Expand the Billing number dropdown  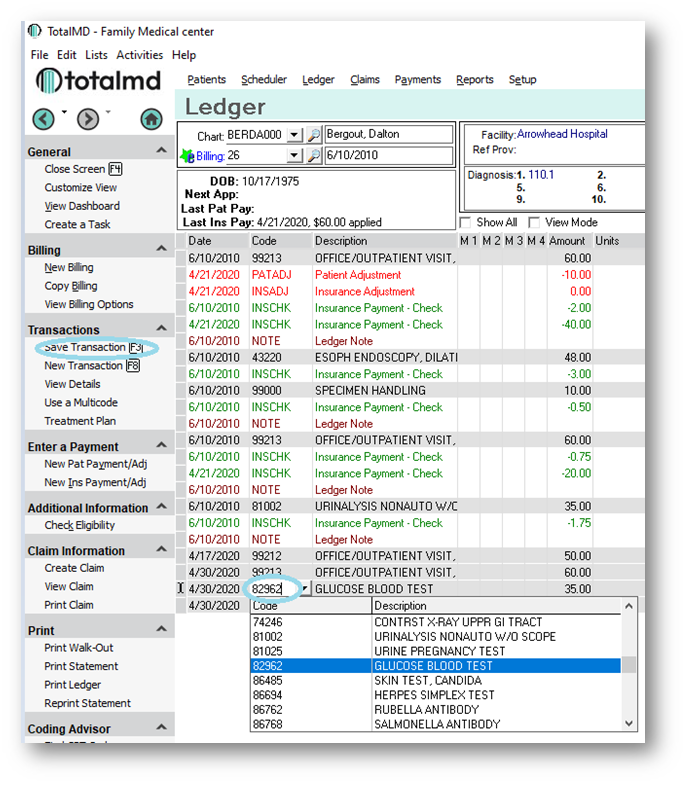click(x=294, y=156)
